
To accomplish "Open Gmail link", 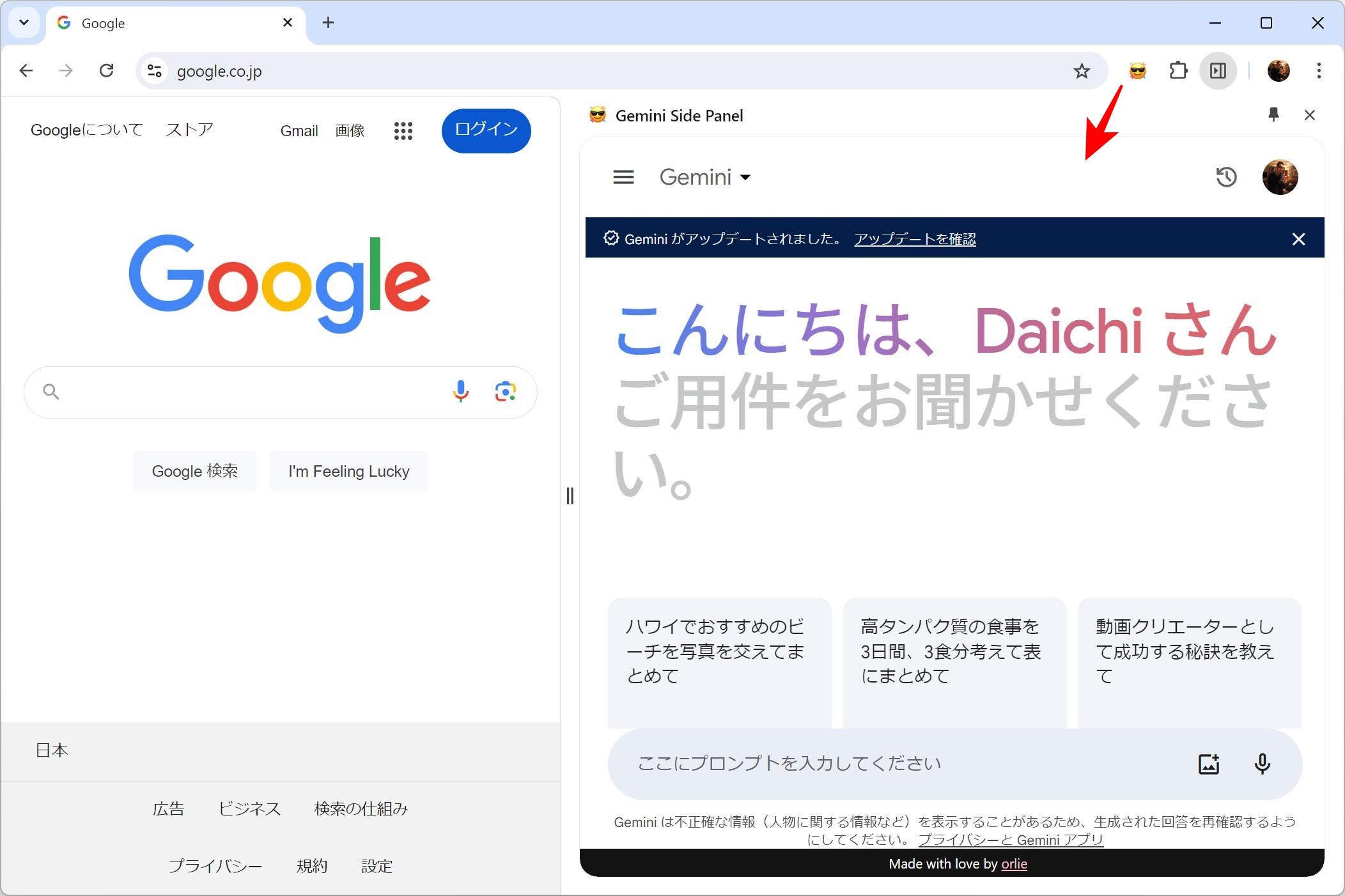I will pos(299,131).
